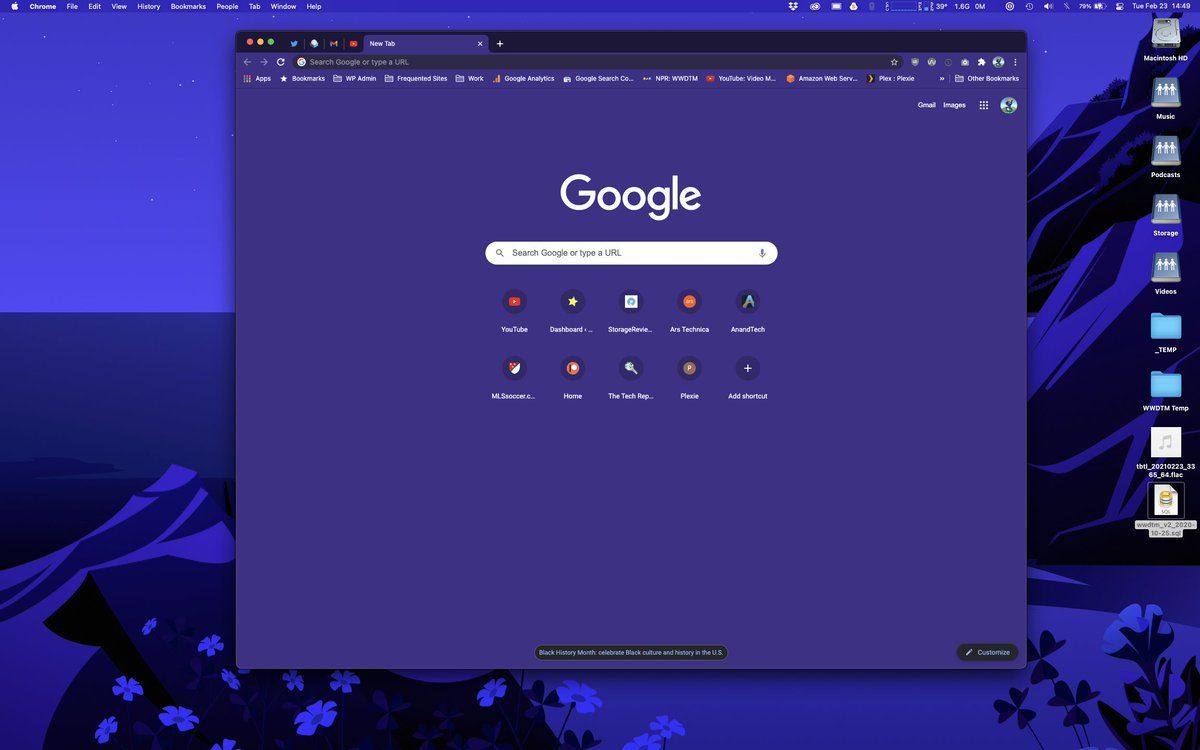Open Chrome's three-dot menu
Image resolution: width=1200 pixels, height=750 pixels.
coord(1015,62)
